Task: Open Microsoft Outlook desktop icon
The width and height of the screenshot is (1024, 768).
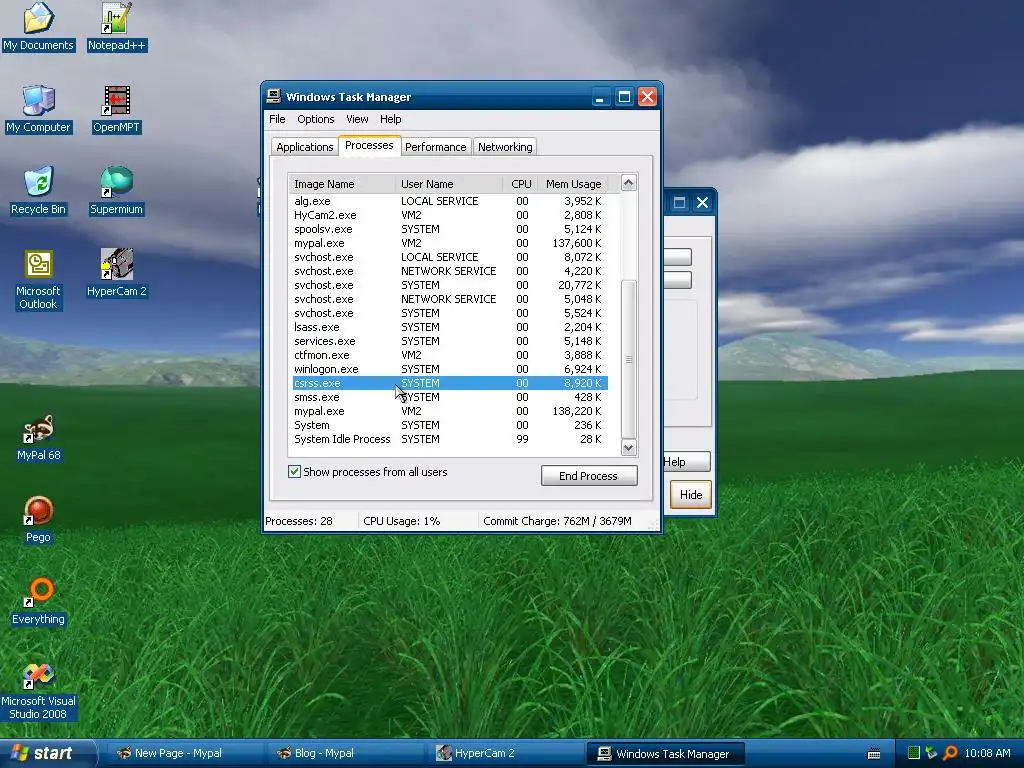Action: point(38,280)
